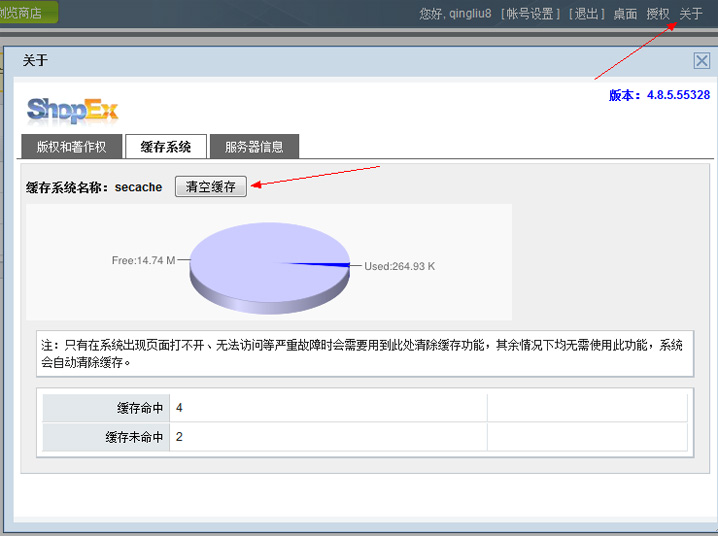Select the 缓存命中 value cell showing 4
The image size is (718, 536).
pos(327,408)
